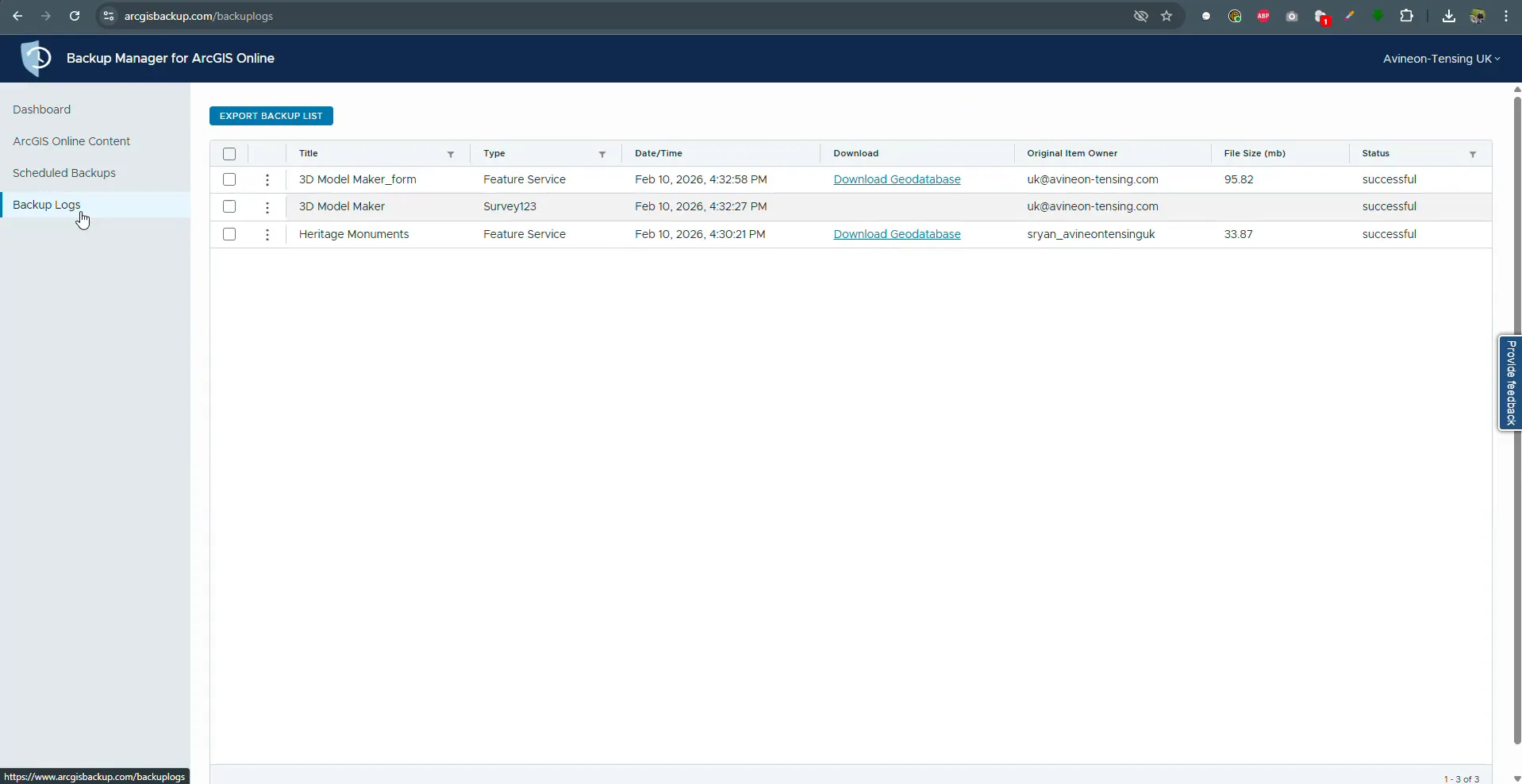The height and width of the screenshot is (784, 1522).
Task: Download Geodatabase for 3D Model Maker_form
Action: pyautogui.click(x=897, y=179)
